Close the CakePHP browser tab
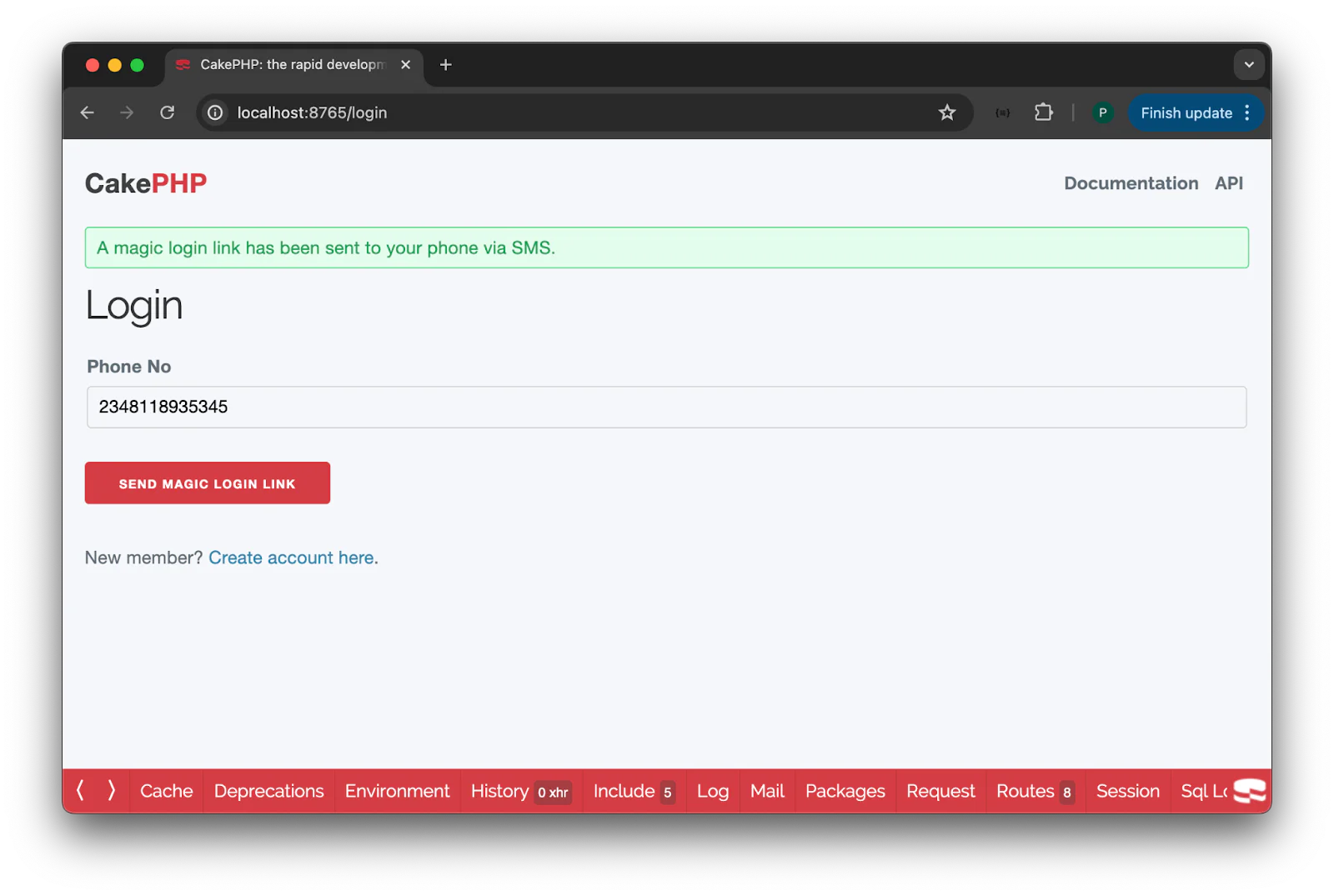 coord(406,65)
